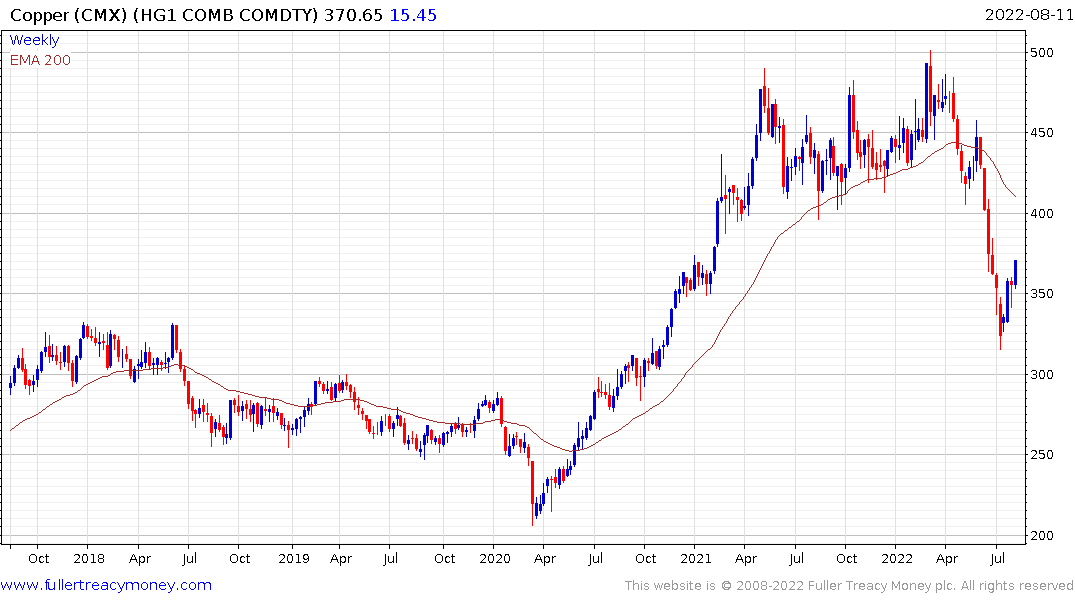Click the 450 price axis label
1075x600 pixels.
(1041, 133)
